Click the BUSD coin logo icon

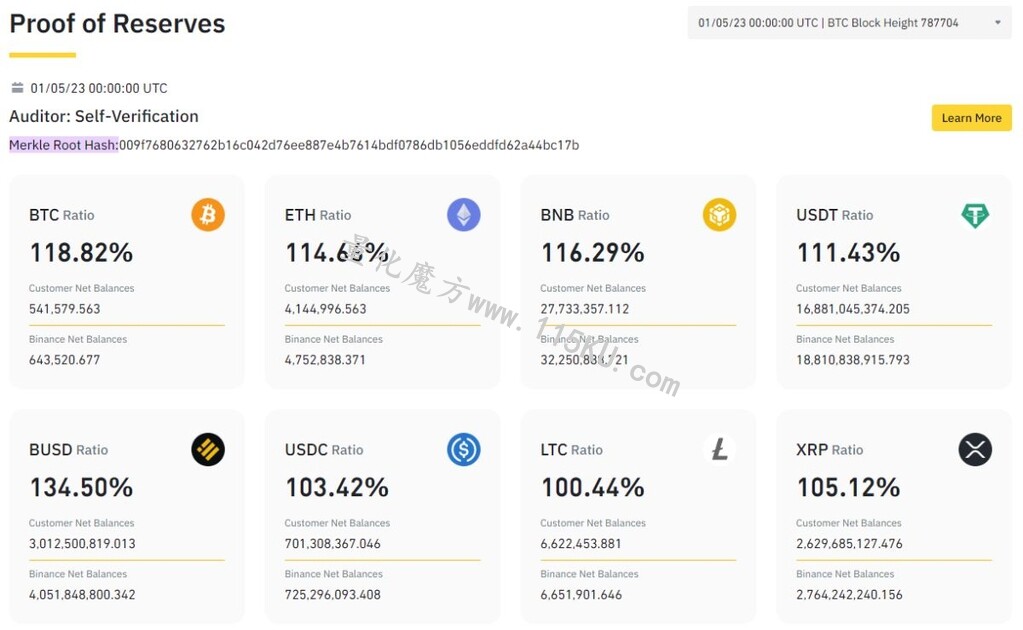click(x=208, y=449)
